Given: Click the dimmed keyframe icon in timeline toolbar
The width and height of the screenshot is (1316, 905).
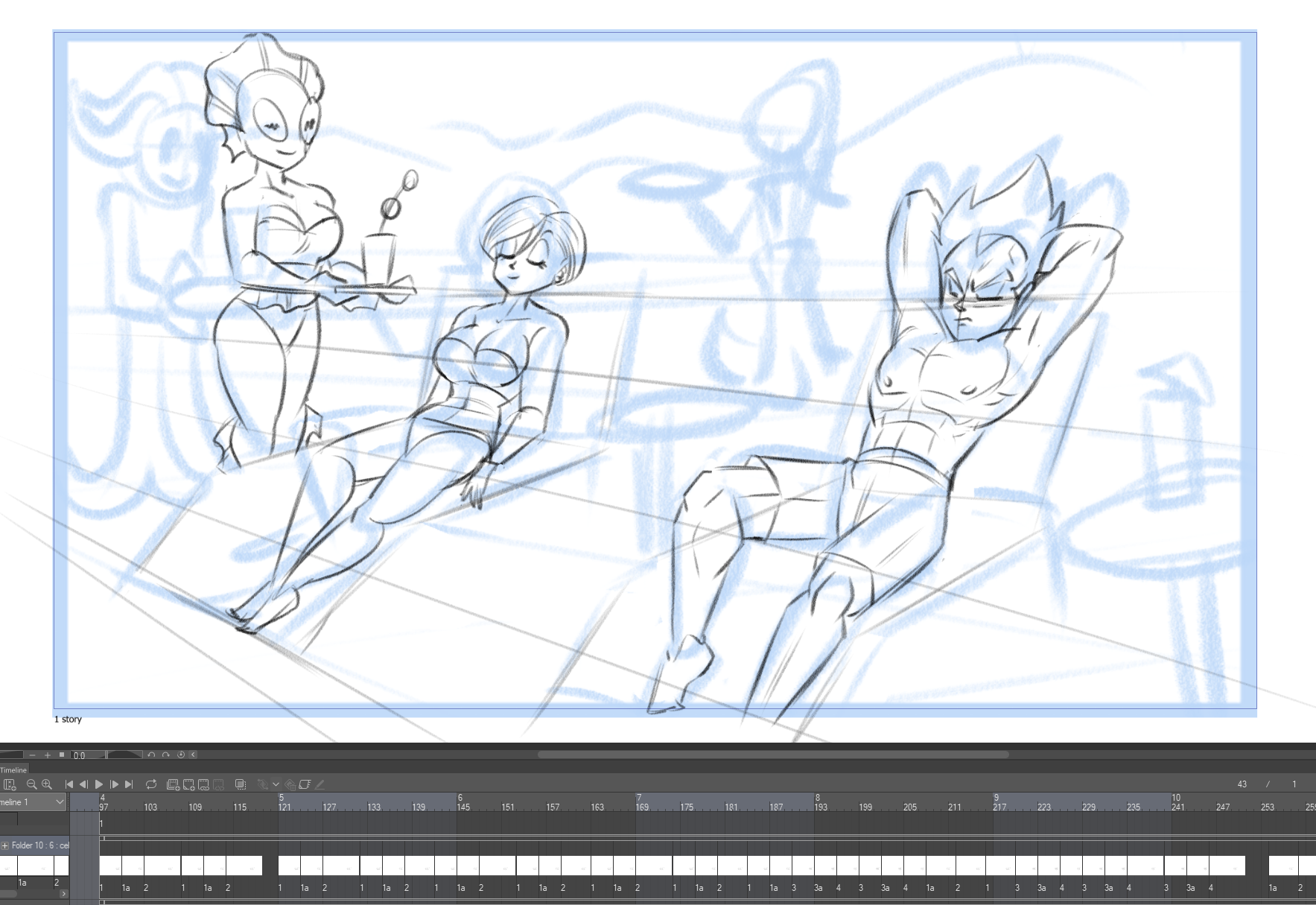Looking at the screenshot, I should point(263,784).
